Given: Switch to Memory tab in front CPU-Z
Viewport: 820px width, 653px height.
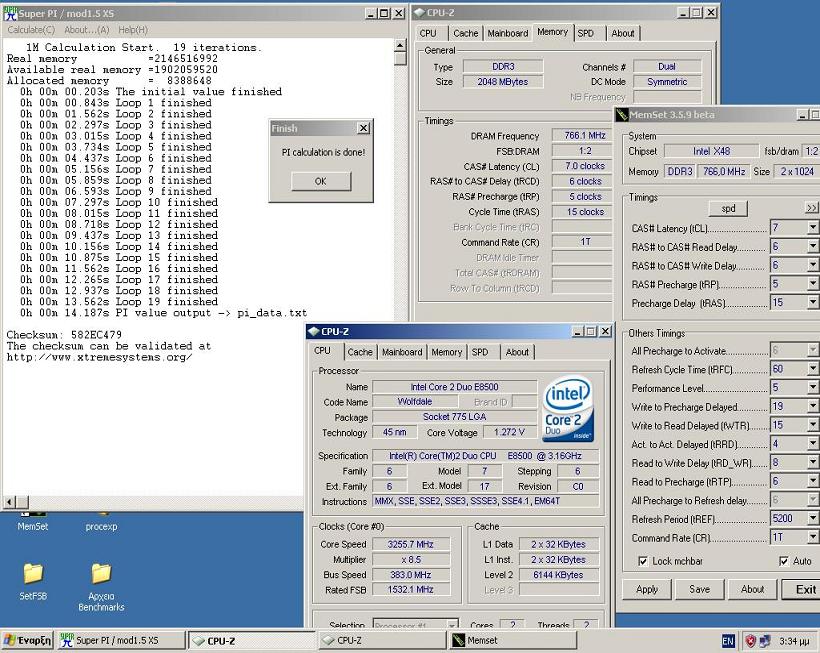Looking at the screenshot, I should (x=446, y=352).
